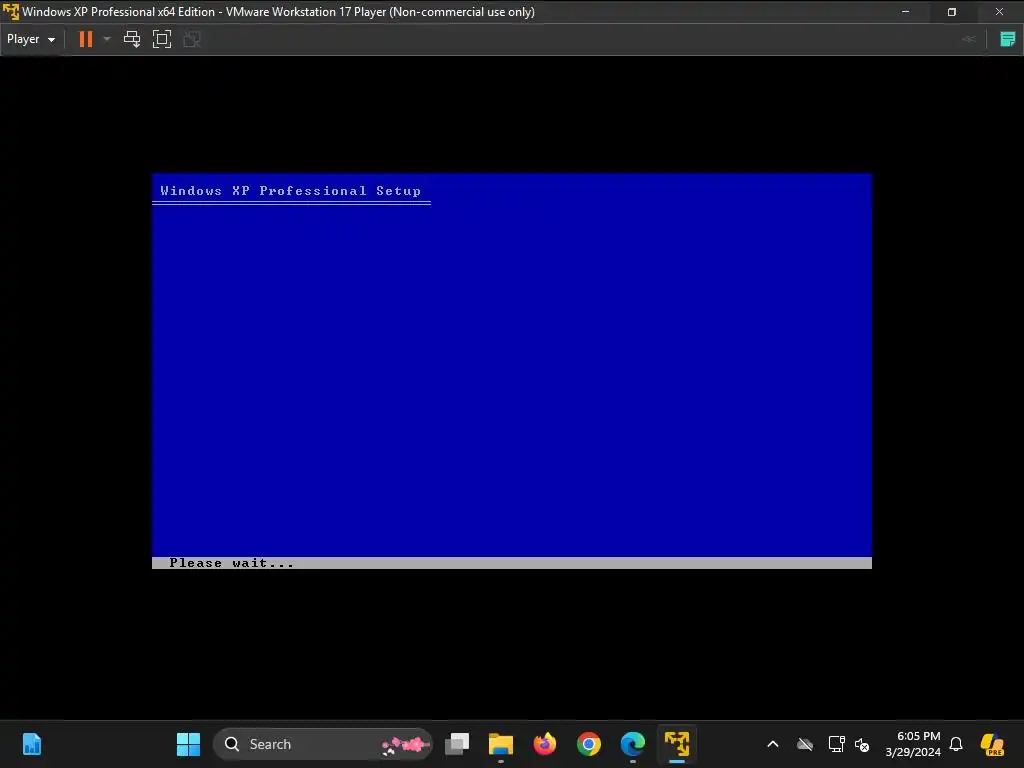Open the Copilot preview icon
This screenshot has width=1024, height=768.
(993, 744)
